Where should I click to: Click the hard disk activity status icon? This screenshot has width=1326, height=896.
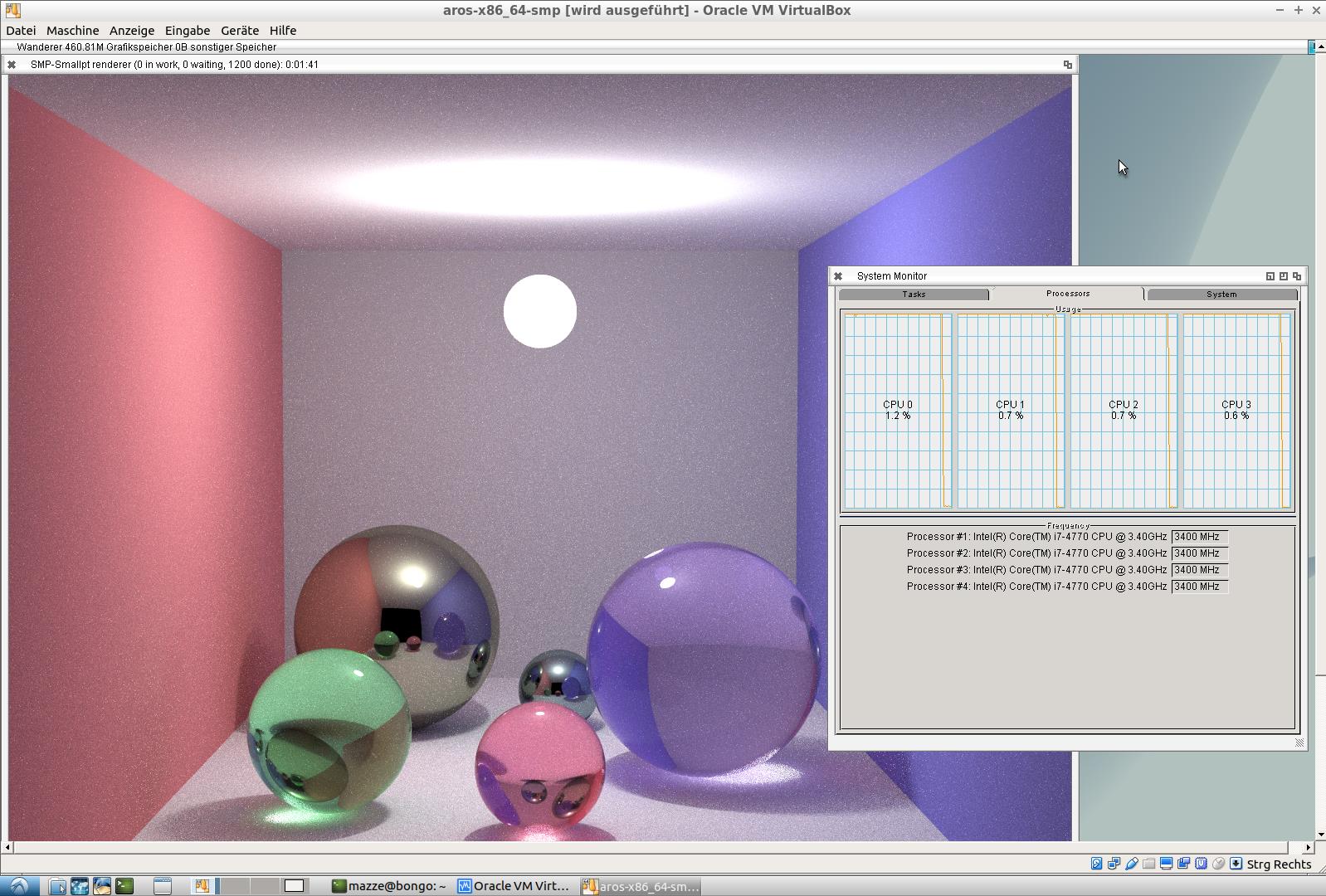coord(1096,864)
